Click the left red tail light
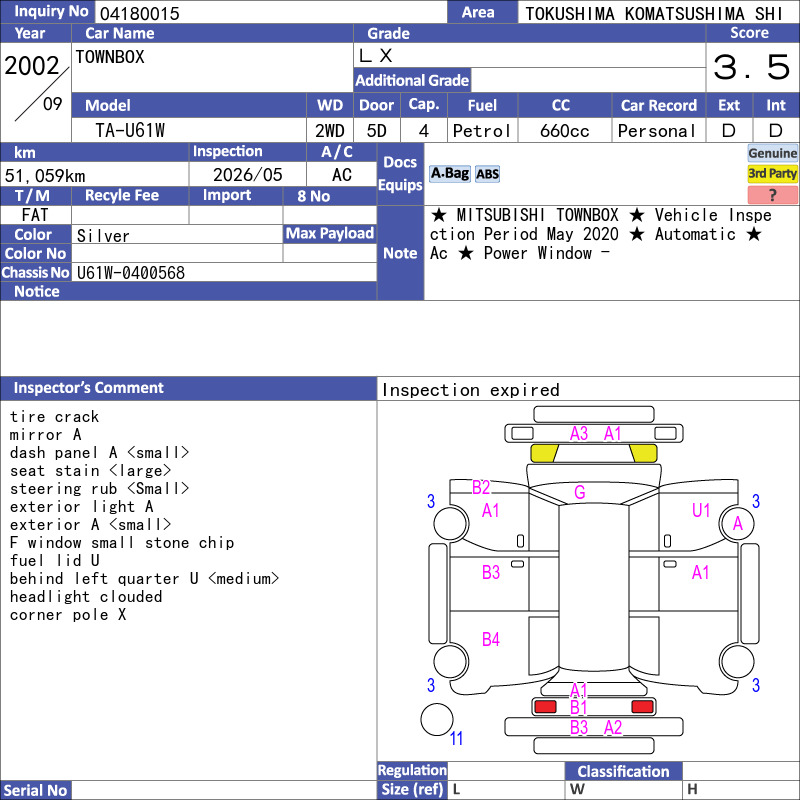This screenshot has width=800, height=800. (x=545, y=707)
